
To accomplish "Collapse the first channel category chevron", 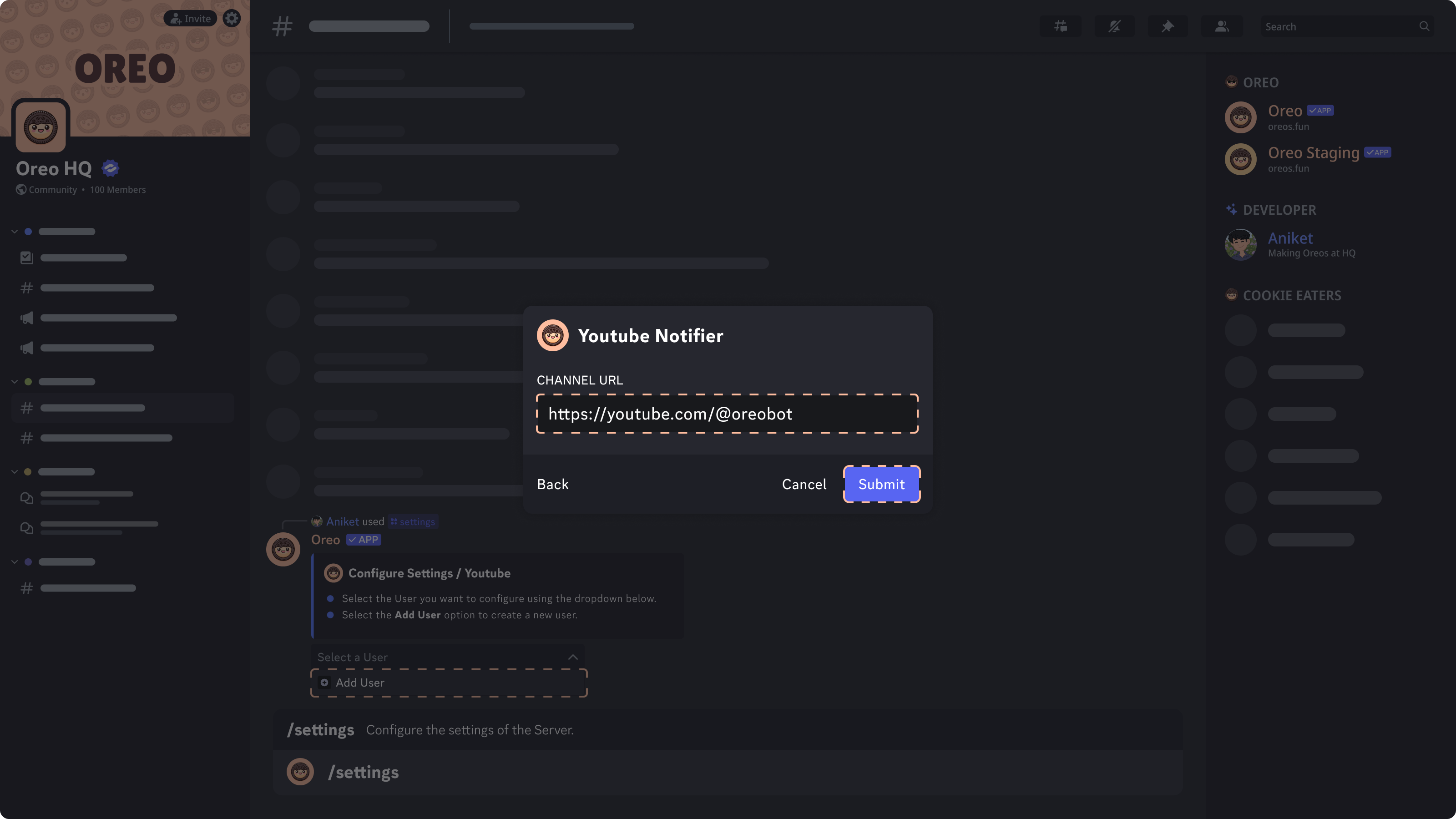I will pos(15,232).
